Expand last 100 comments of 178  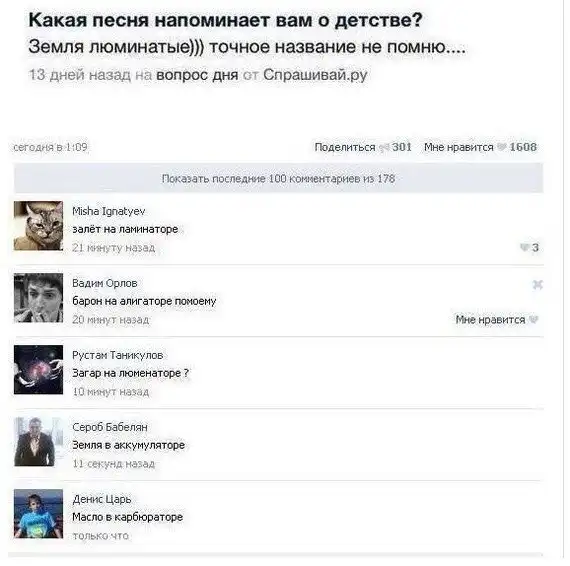click(x=278, y=178)
